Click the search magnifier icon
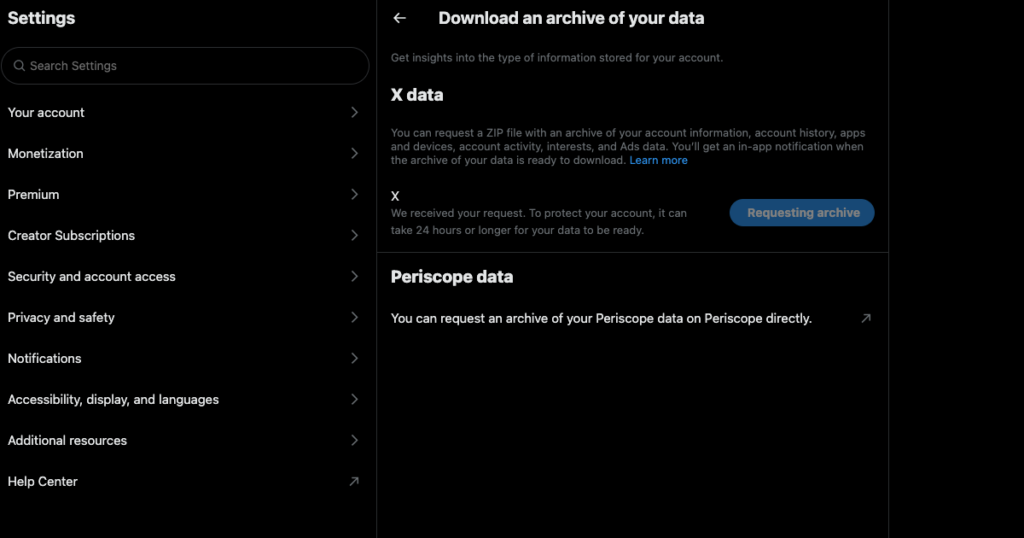The width and height of the screenshot is (1024, 538). tap(19, 66)
